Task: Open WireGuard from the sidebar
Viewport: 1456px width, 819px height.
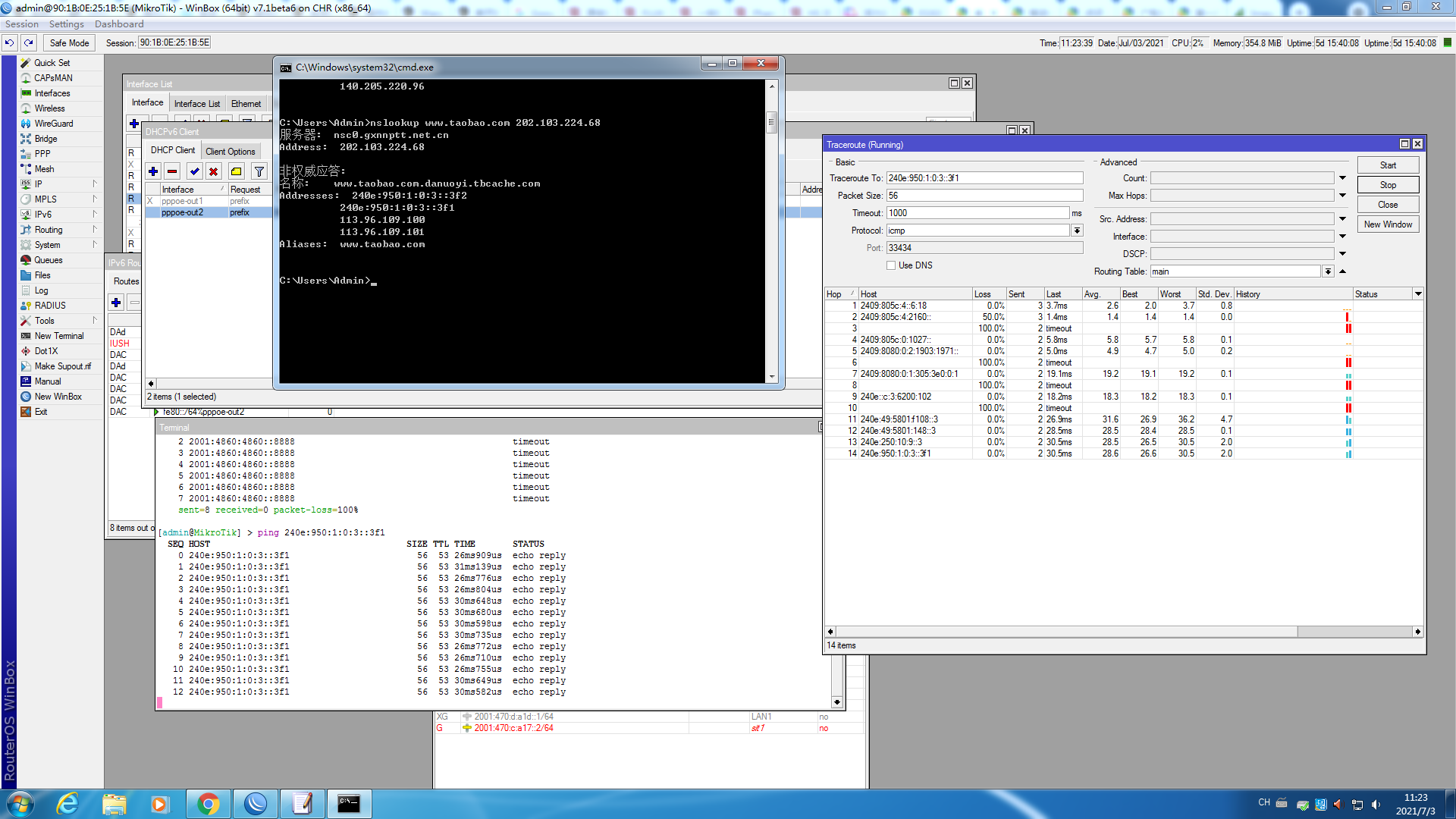Action: 53,124
